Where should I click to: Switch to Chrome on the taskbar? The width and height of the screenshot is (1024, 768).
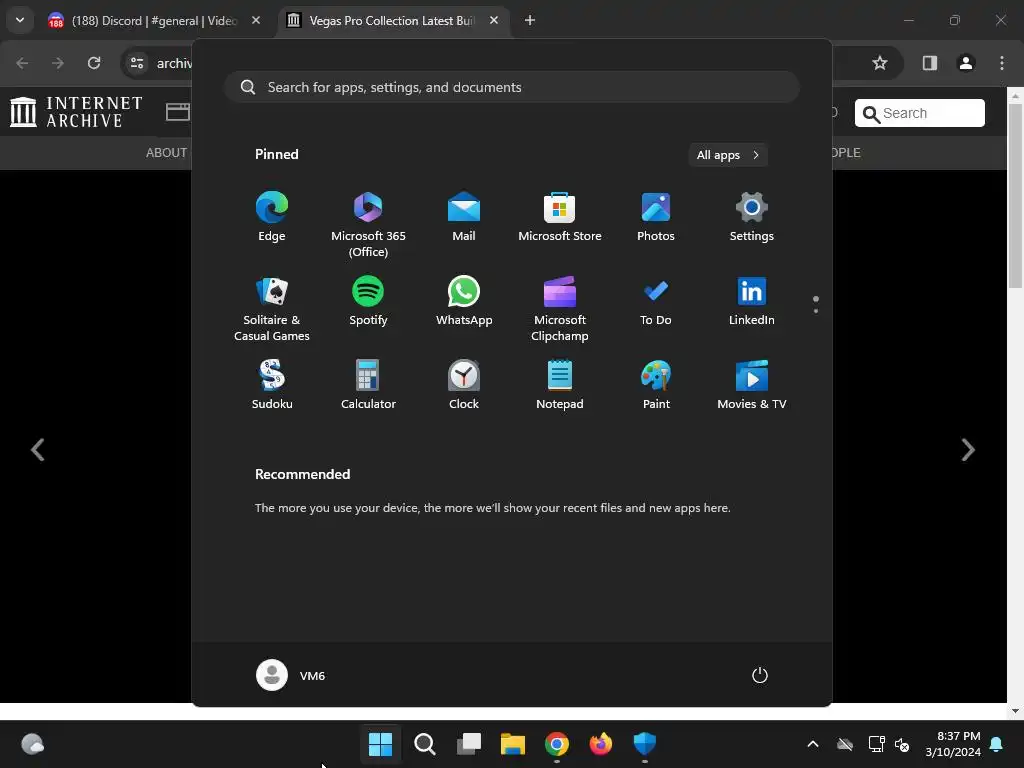coord(557,743)
